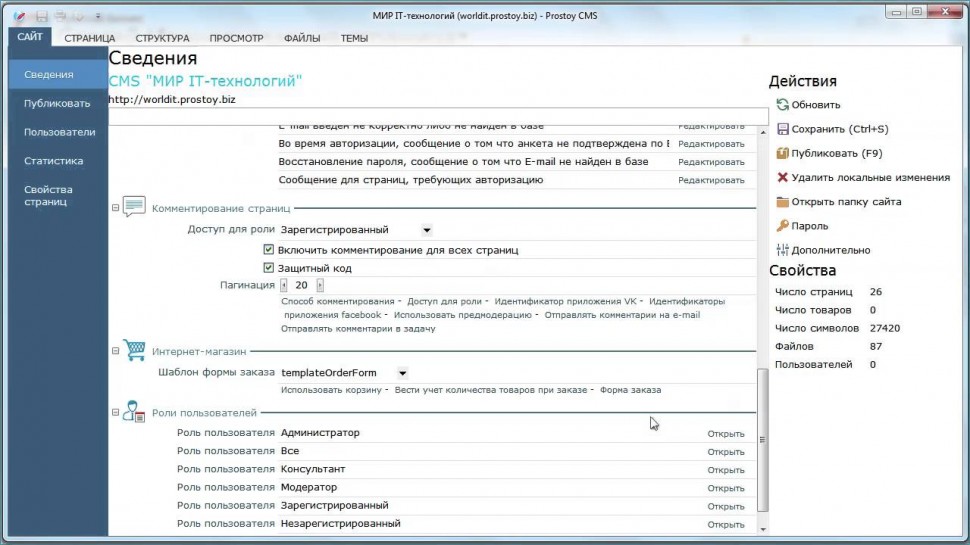Open site folder via folder icon
Viewport: 970px width, 545px height.
pyautogui.click(x=783, y=202)
